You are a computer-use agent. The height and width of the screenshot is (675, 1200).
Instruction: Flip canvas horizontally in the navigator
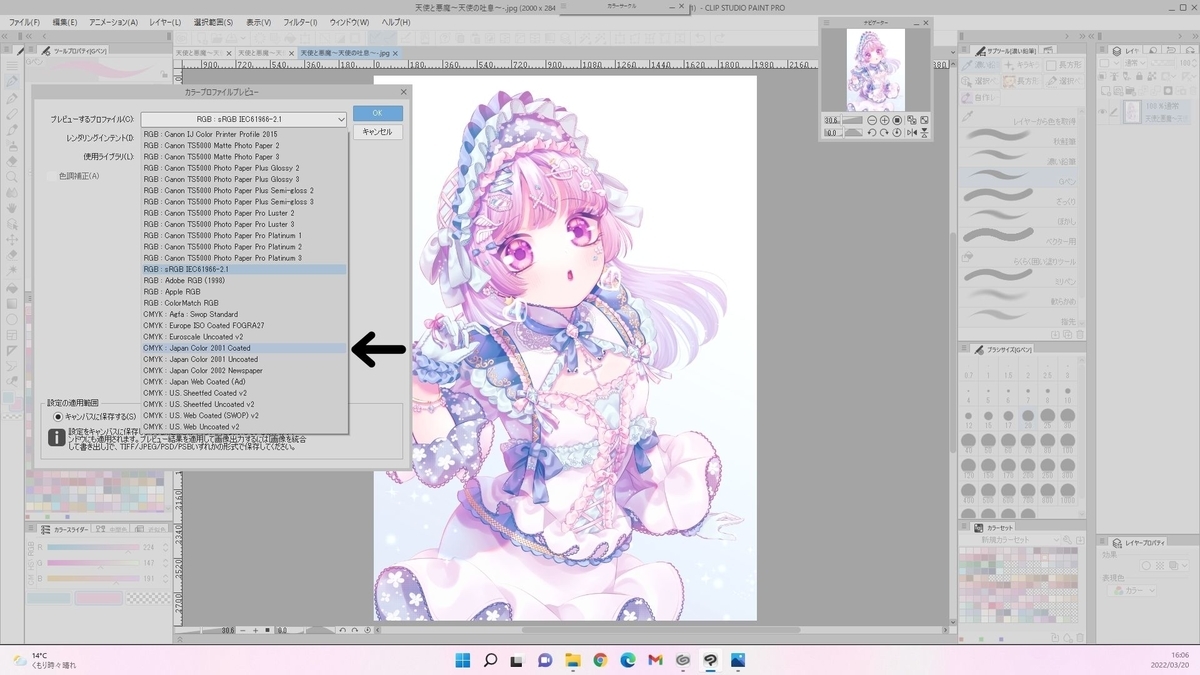(911, 132)
